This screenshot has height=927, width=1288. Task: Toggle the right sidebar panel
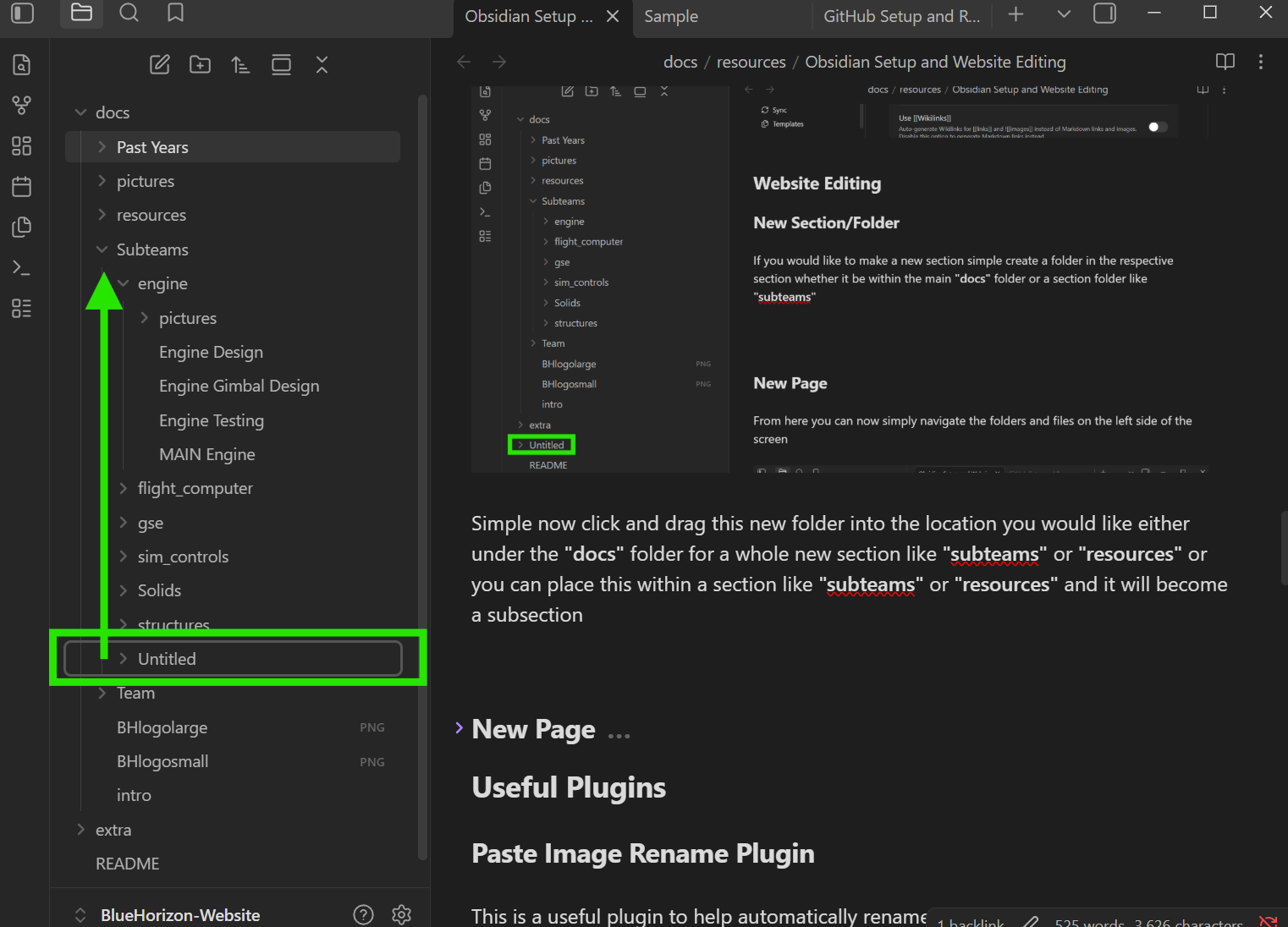coord(1104,14)
